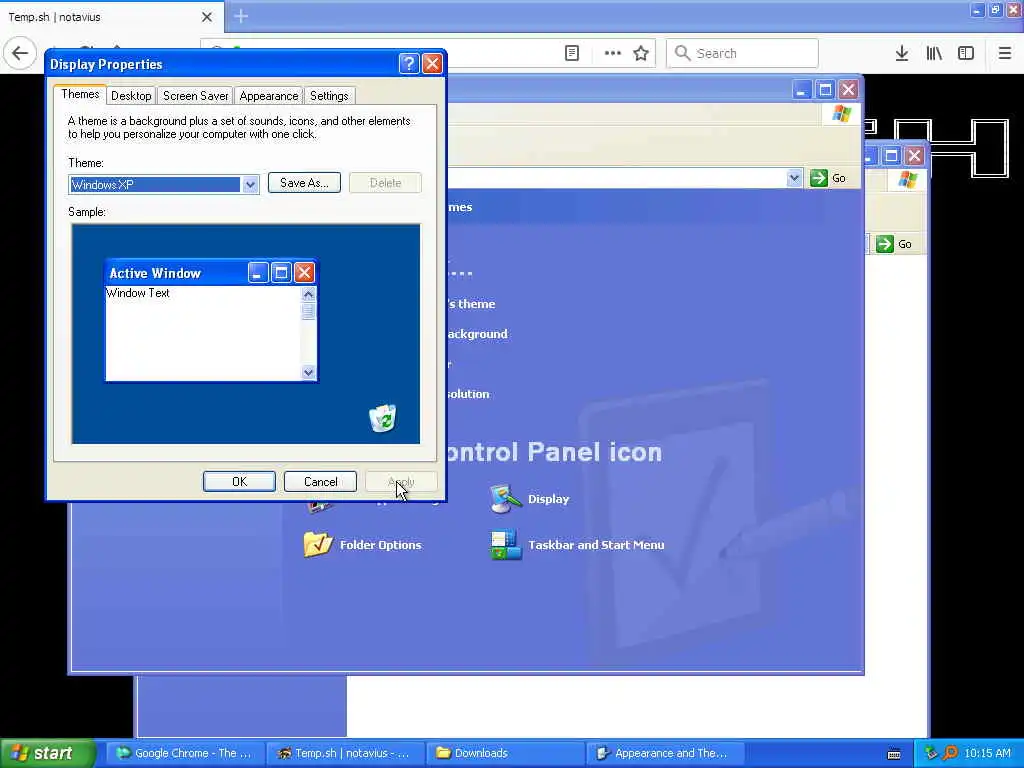The image size is (1024, 768).
Task: Click the Windows Start button
Action: coord(47,753)
